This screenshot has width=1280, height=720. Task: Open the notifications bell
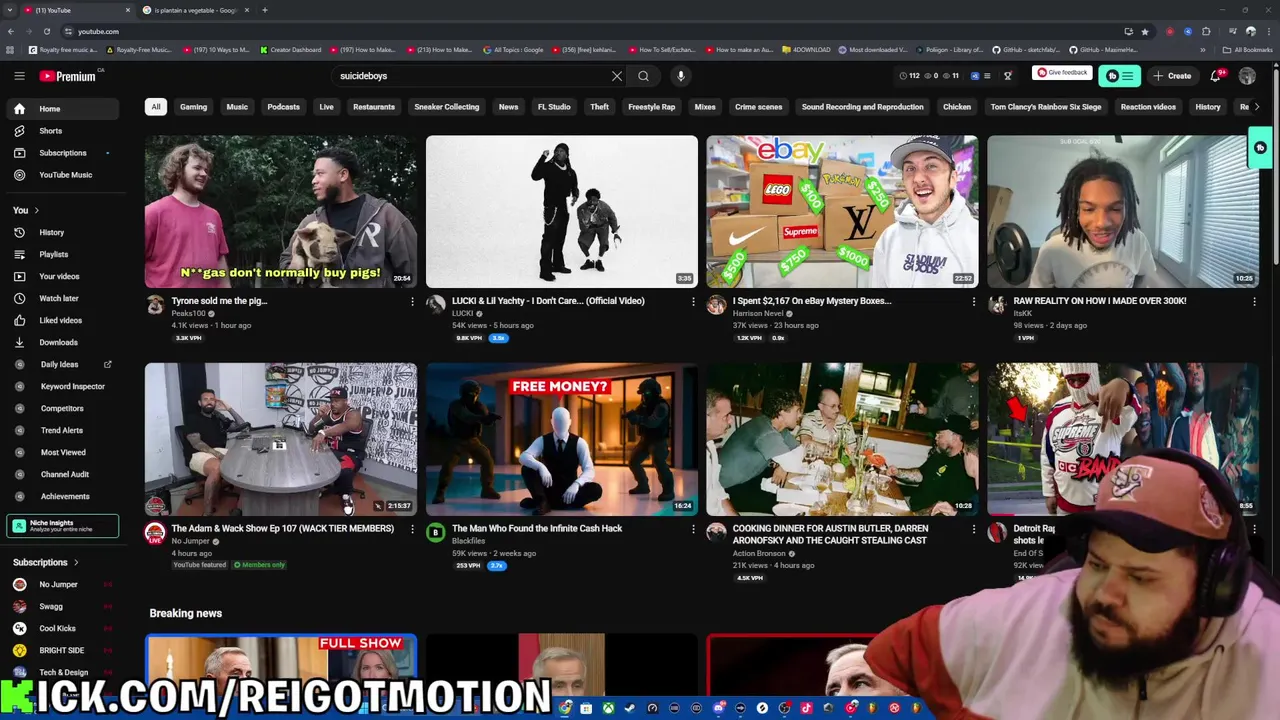[1216, 76]
